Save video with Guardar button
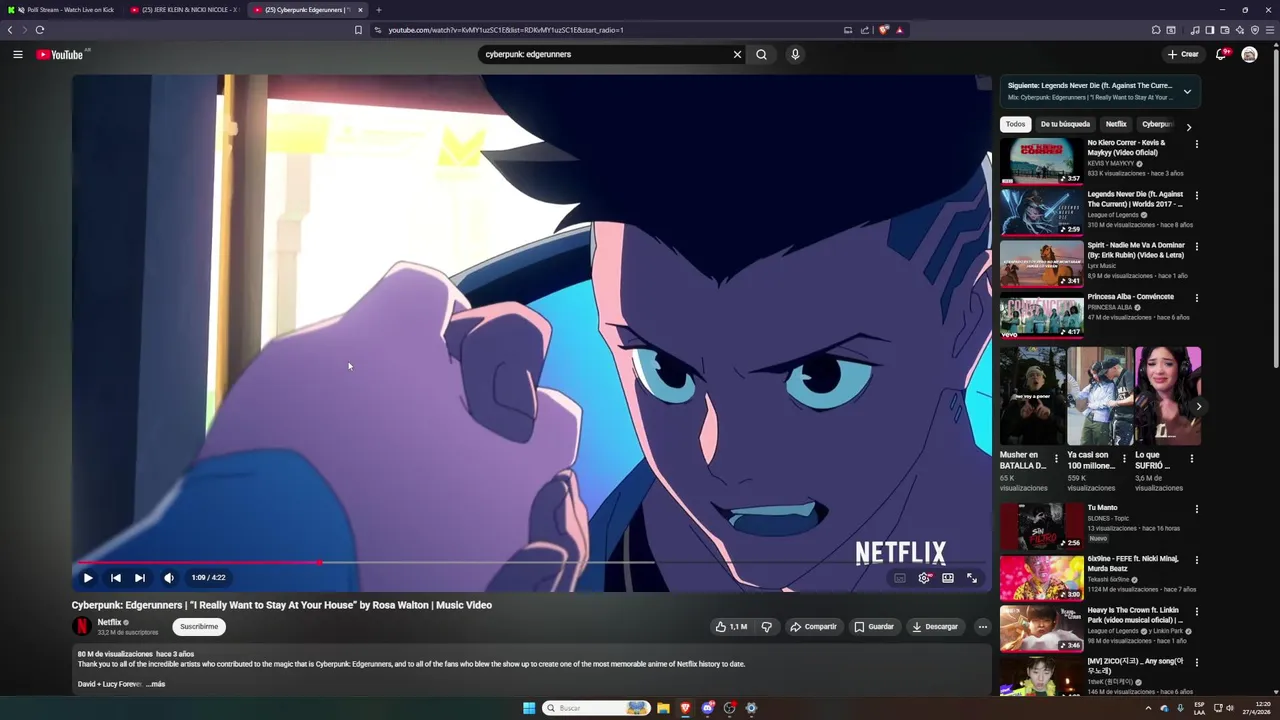This screenshot has height=720, width=1280. tap(874, 627)
